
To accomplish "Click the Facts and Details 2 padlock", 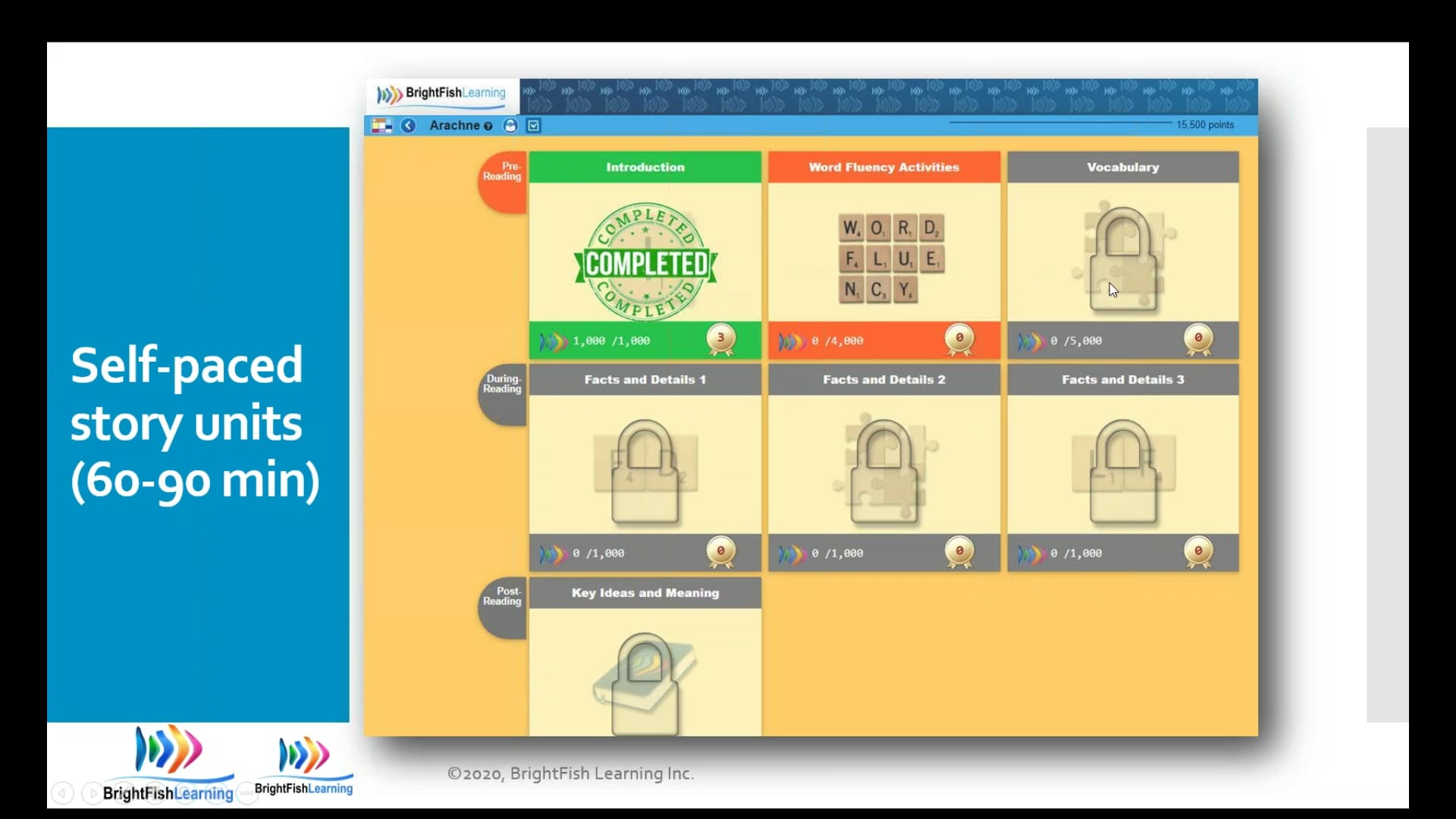I will point(883,470).
